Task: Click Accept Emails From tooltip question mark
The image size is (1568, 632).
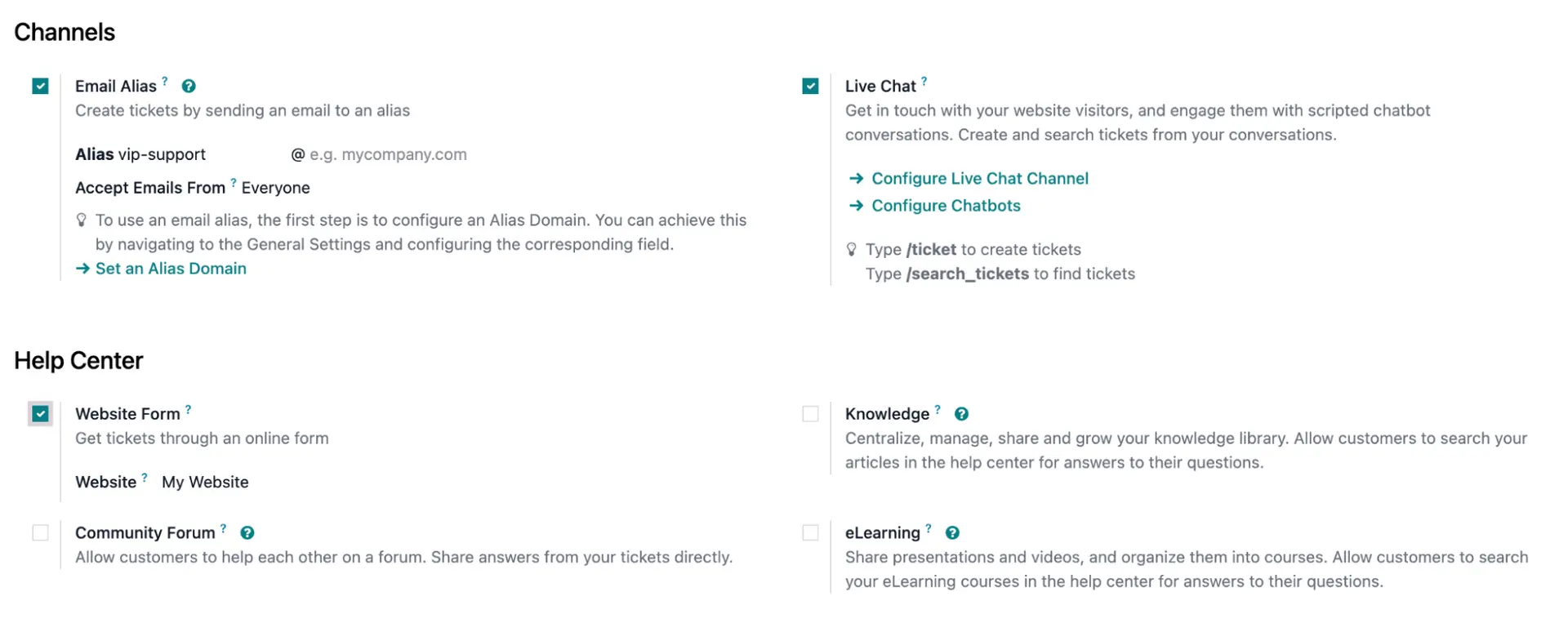Action: click(234, 183)
